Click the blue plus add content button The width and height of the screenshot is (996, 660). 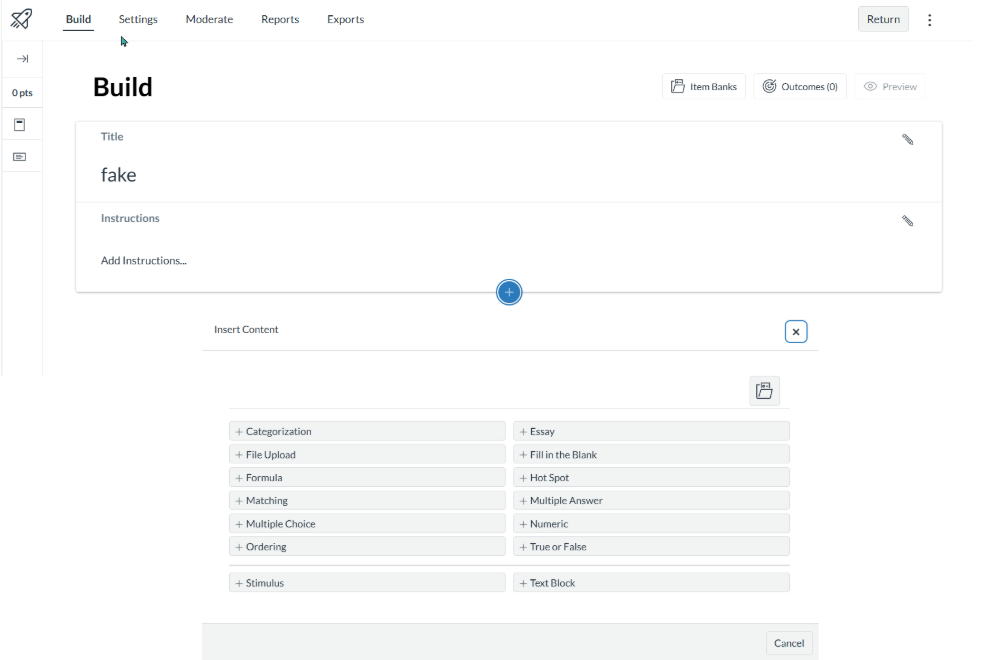[x=509, y=292]
